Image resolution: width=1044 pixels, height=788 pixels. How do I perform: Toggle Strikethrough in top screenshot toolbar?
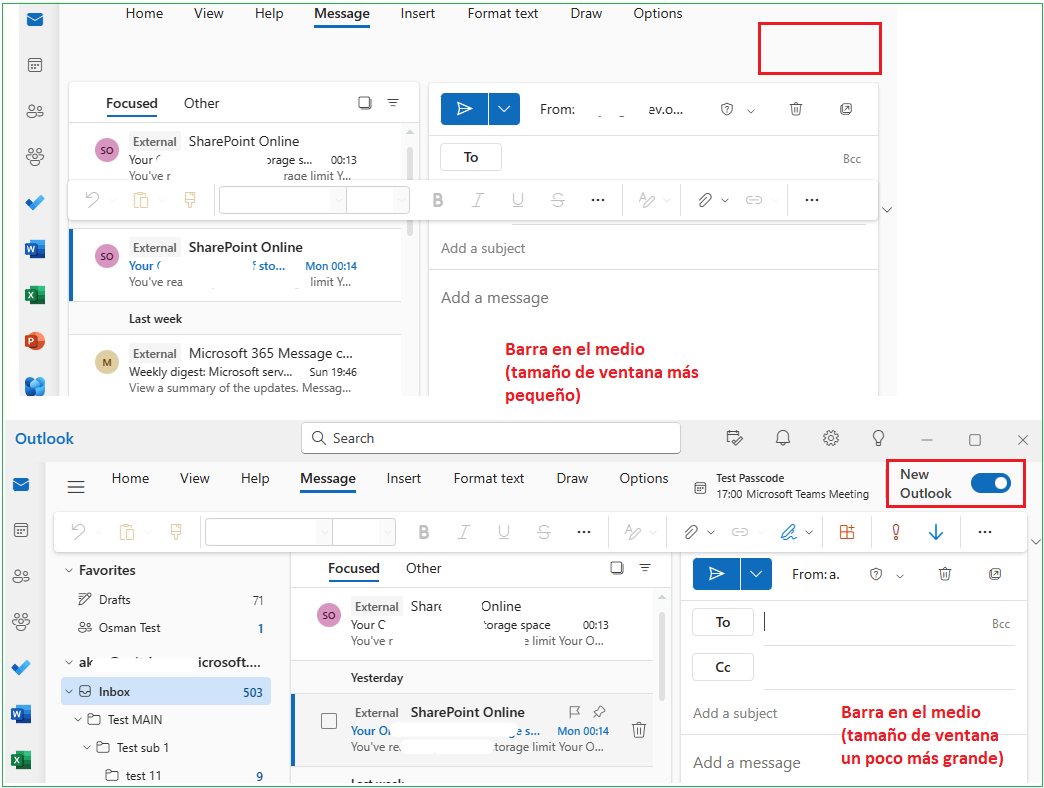pyautogui.click(x=558, y=200)
